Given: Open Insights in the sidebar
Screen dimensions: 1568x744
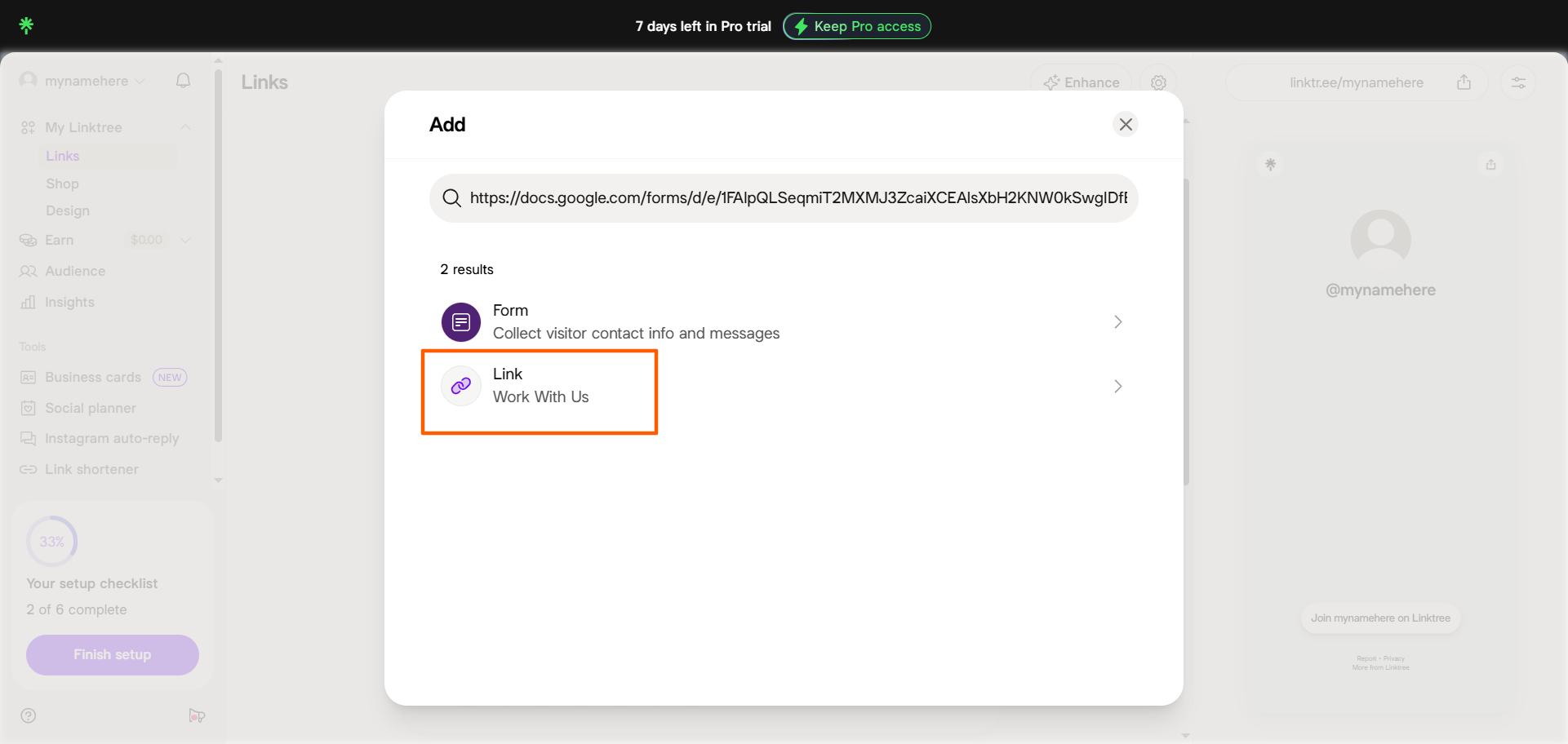Looking at the screenshot, I should (69, 302).
